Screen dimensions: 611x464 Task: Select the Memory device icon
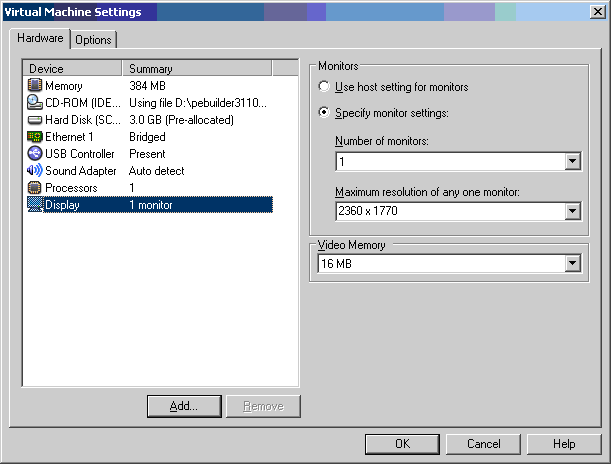coord(35,86)
